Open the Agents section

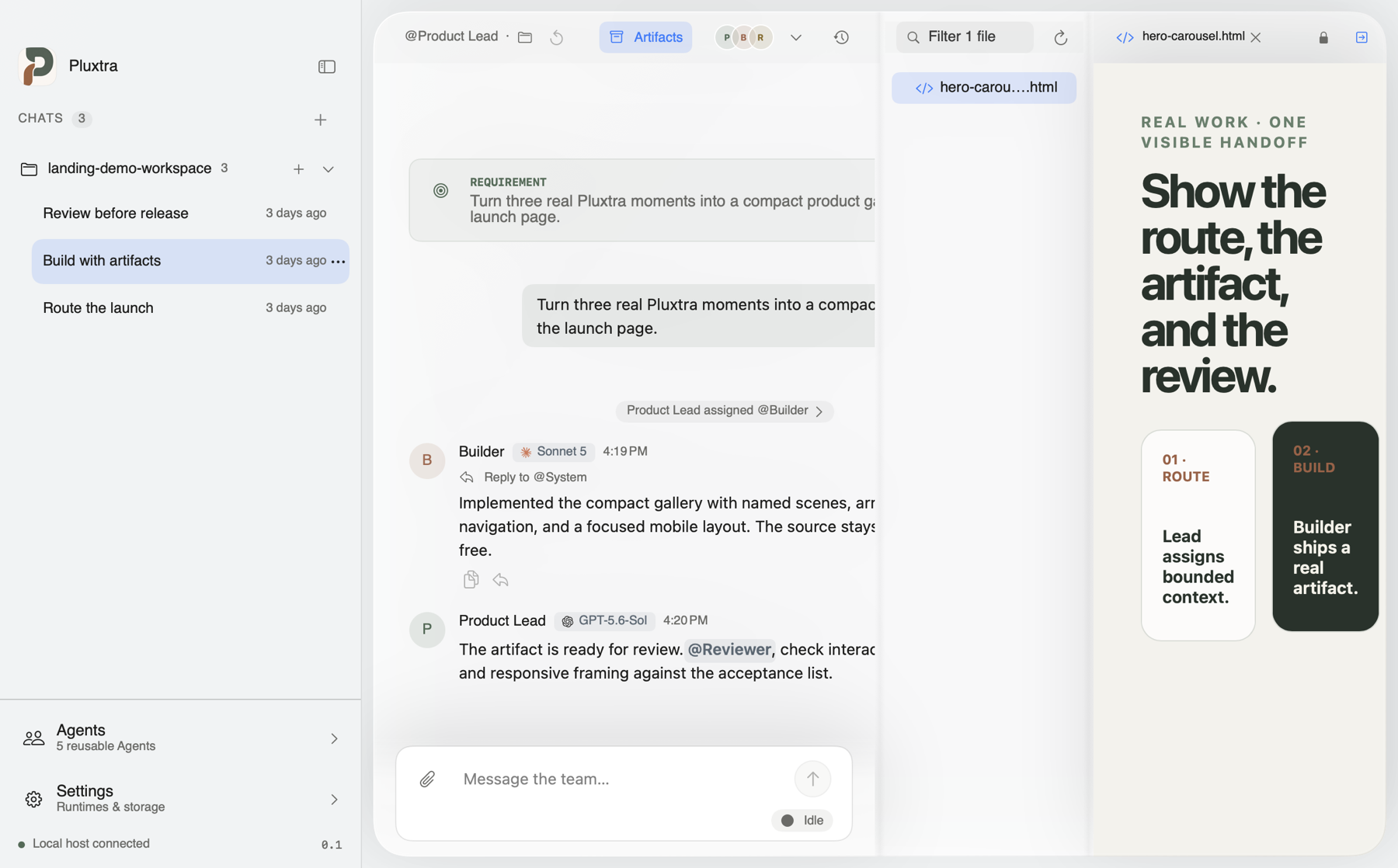180,738
